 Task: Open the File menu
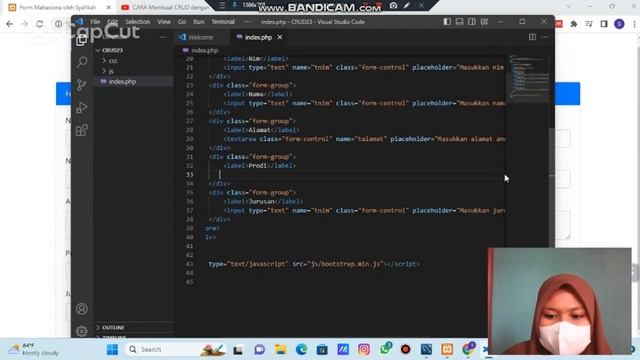point(95,22)
